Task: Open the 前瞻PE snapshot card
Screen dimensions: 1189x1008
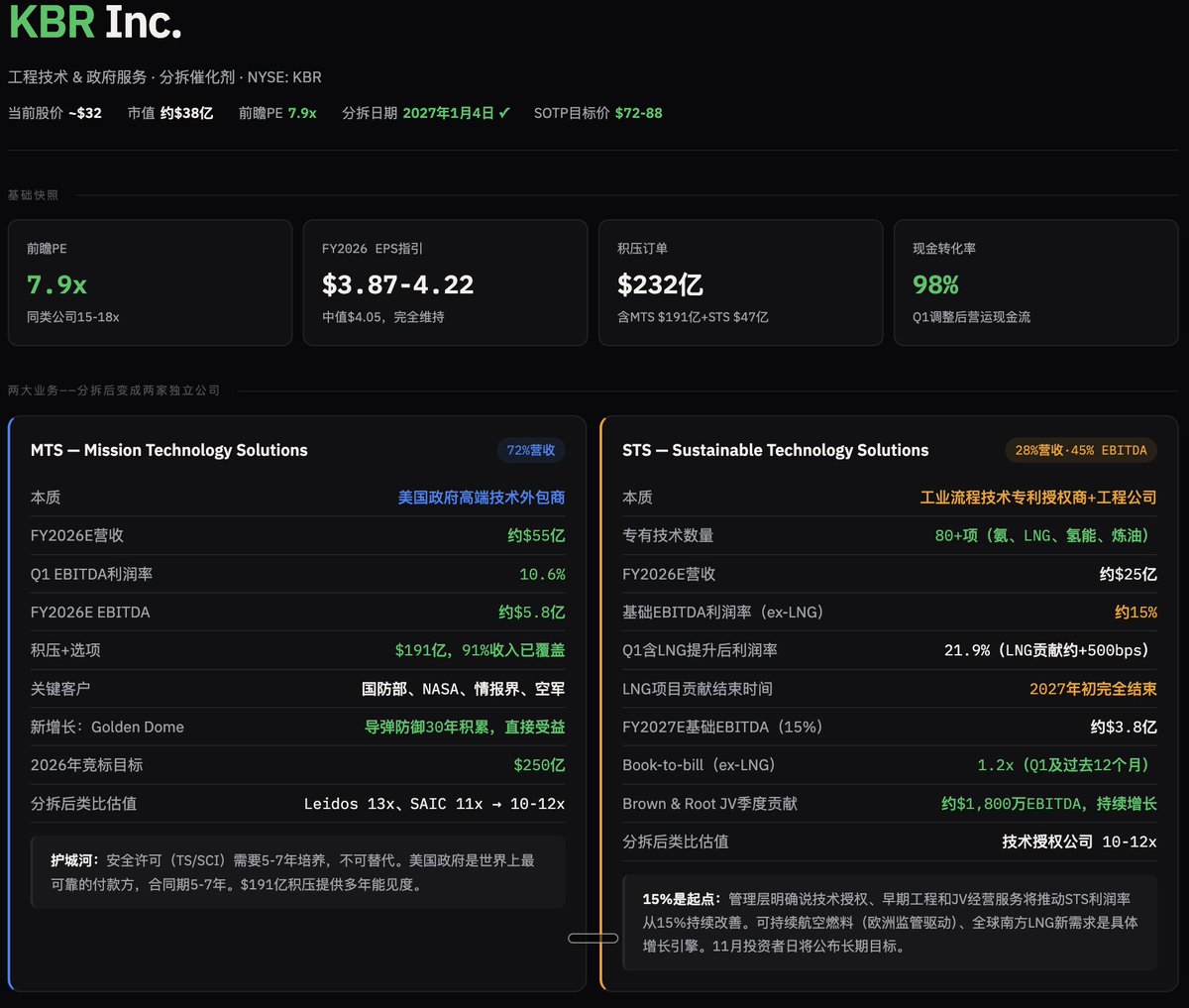Action: 150,282
